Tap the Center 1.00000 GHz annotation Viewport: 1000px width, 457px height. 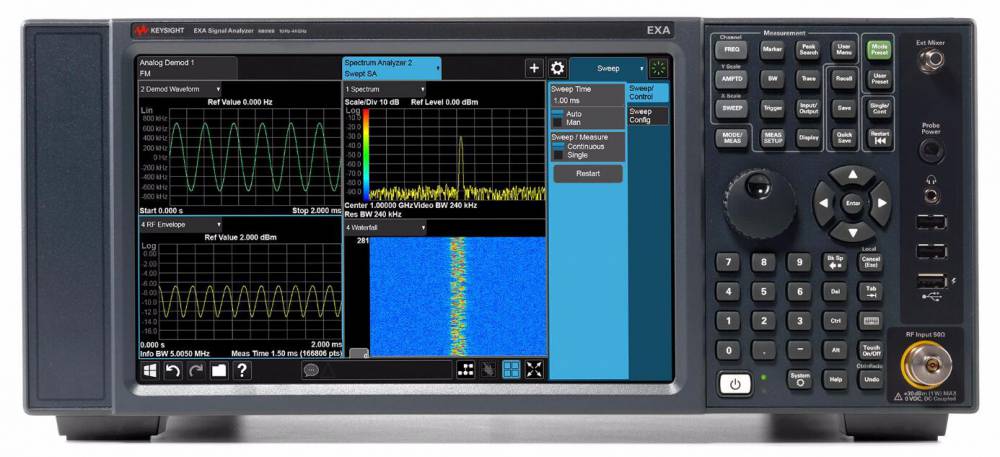tap(381, 206)
